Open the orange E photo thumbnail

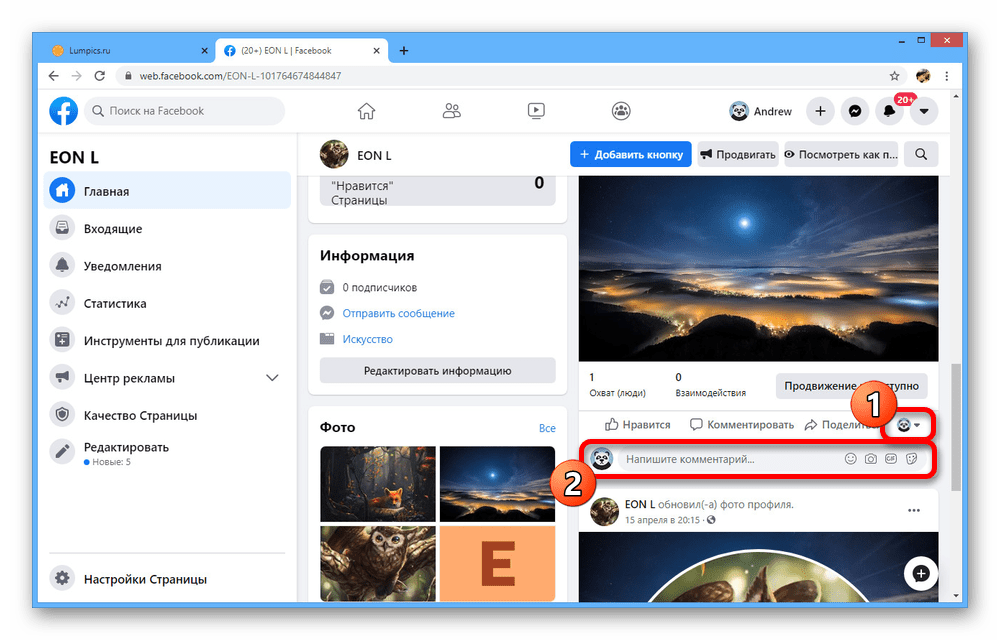(x=497, y=564)
